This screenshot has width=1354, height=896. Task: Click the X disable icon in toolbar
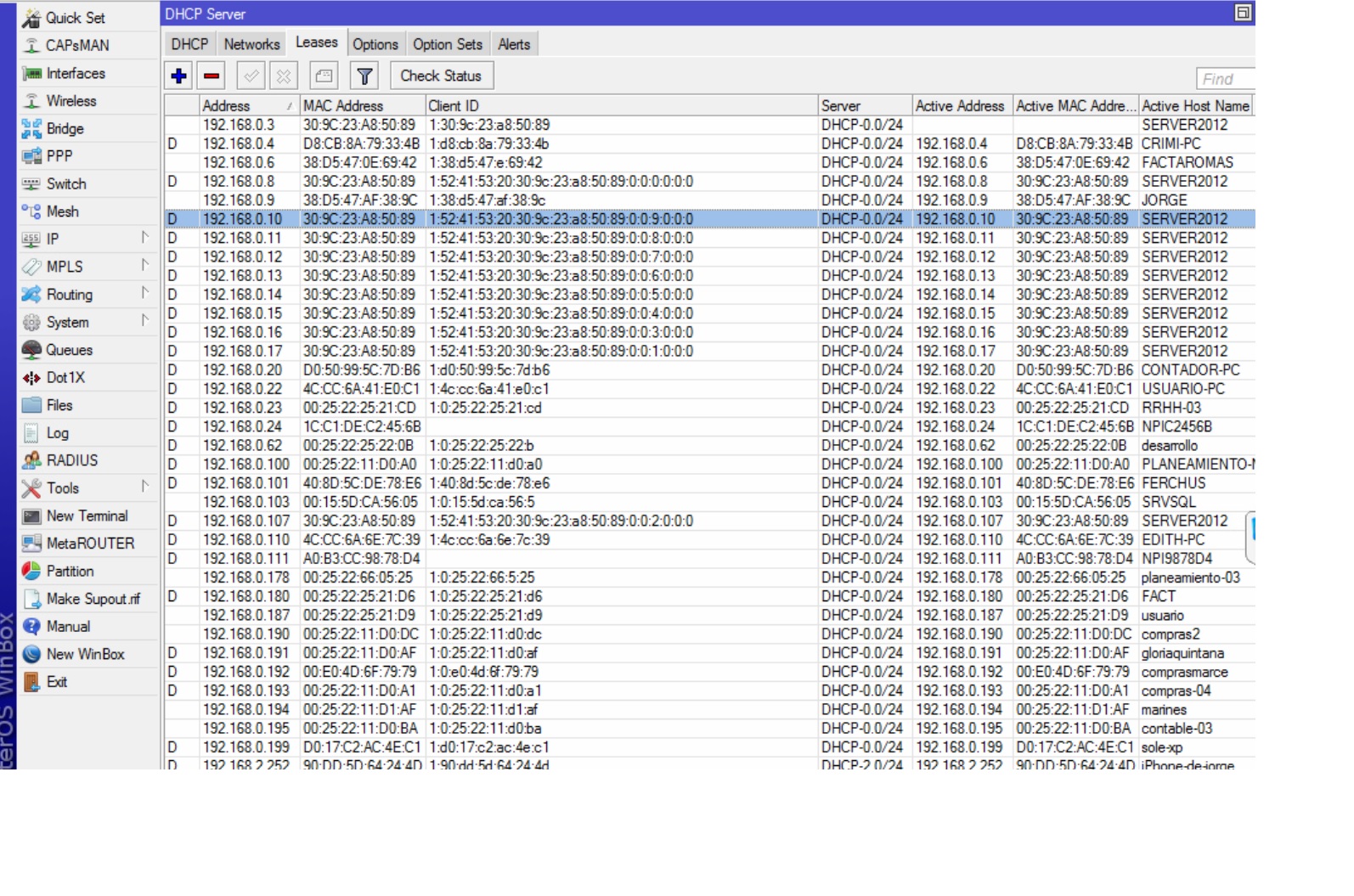coord(284,76)
